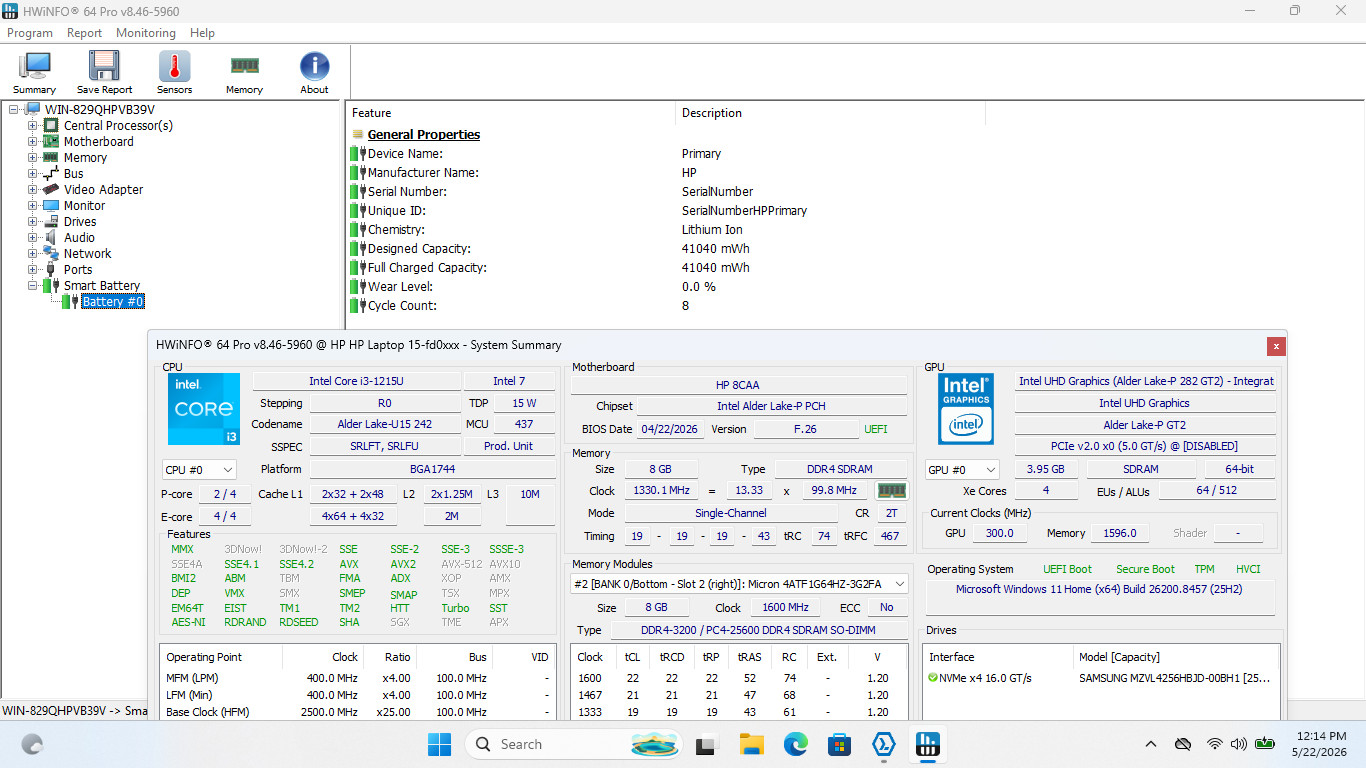Screen dimensions: 1366x768
Task: Expand the Central Processor(s) node
Action: tap(33, 126)
